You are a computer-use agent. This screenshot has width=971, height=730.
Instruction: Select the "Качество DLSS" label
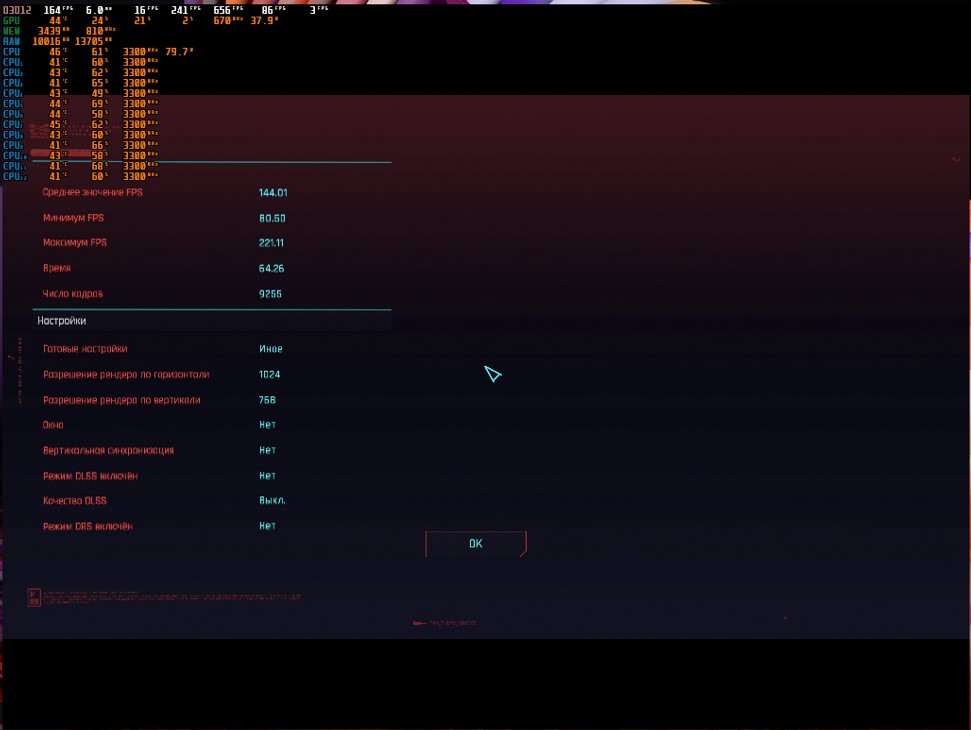[74, 500]
